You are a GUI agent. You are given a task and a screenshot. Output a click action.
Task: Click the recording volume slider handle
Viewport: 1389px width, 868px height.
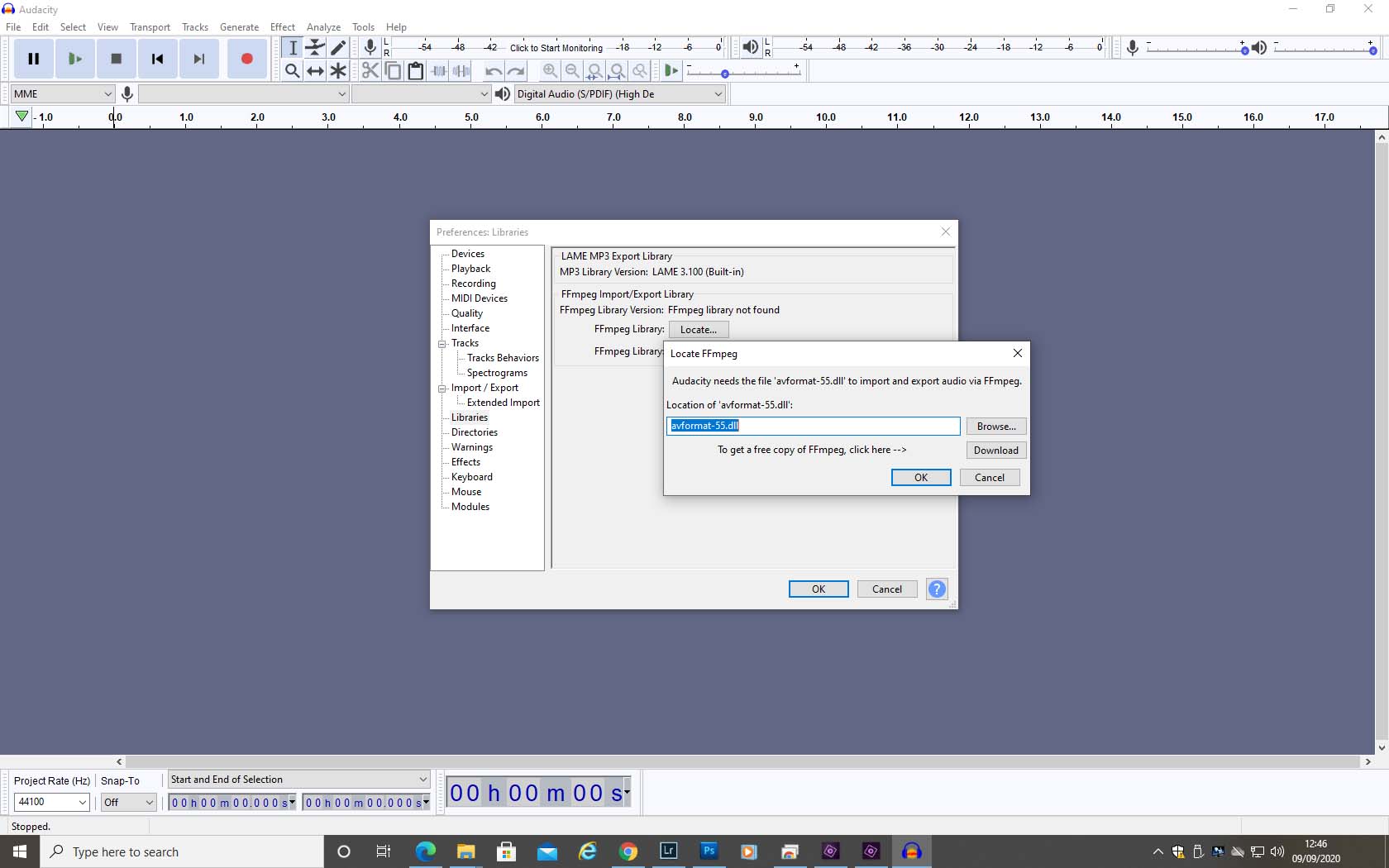pyautogui.click(x=1244, y=50)
